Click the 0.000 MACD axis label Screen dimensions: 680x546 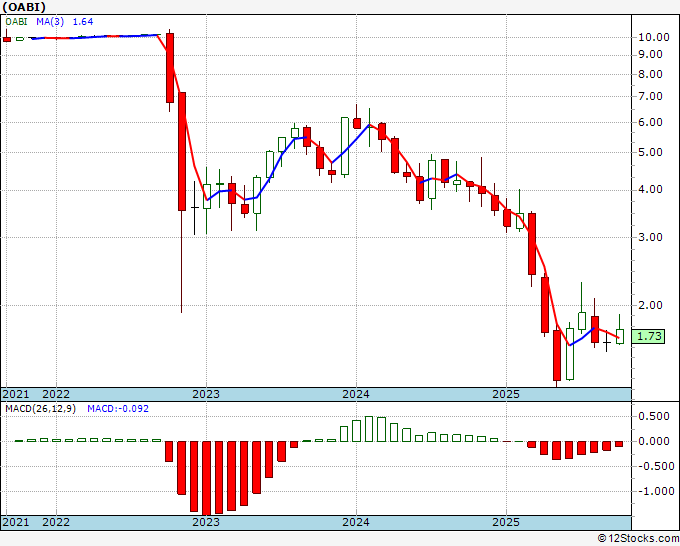(654, 441)
